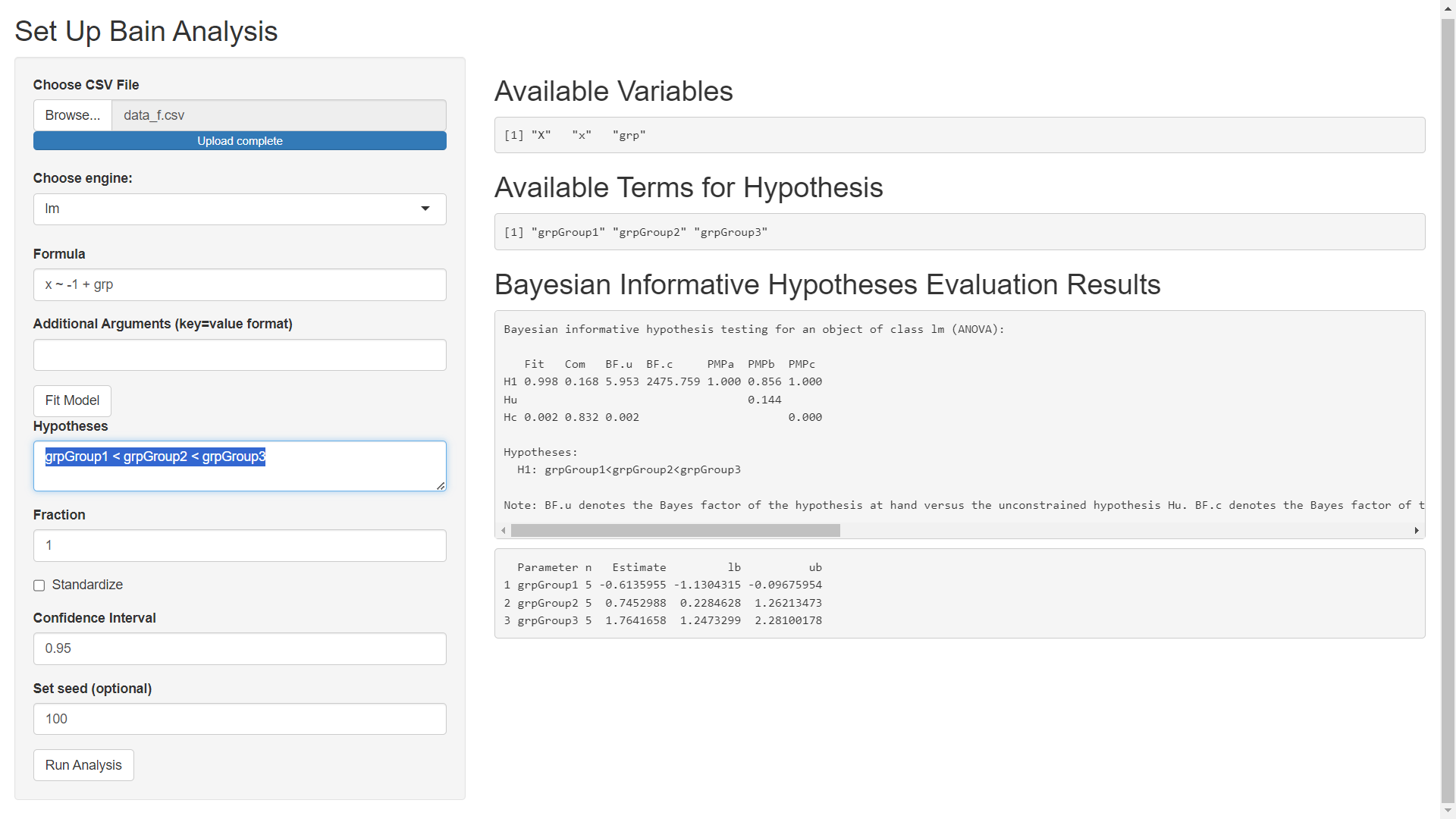
Task: Click the results horizontal scrollbar thumb
Action: (x=676, y=531)
